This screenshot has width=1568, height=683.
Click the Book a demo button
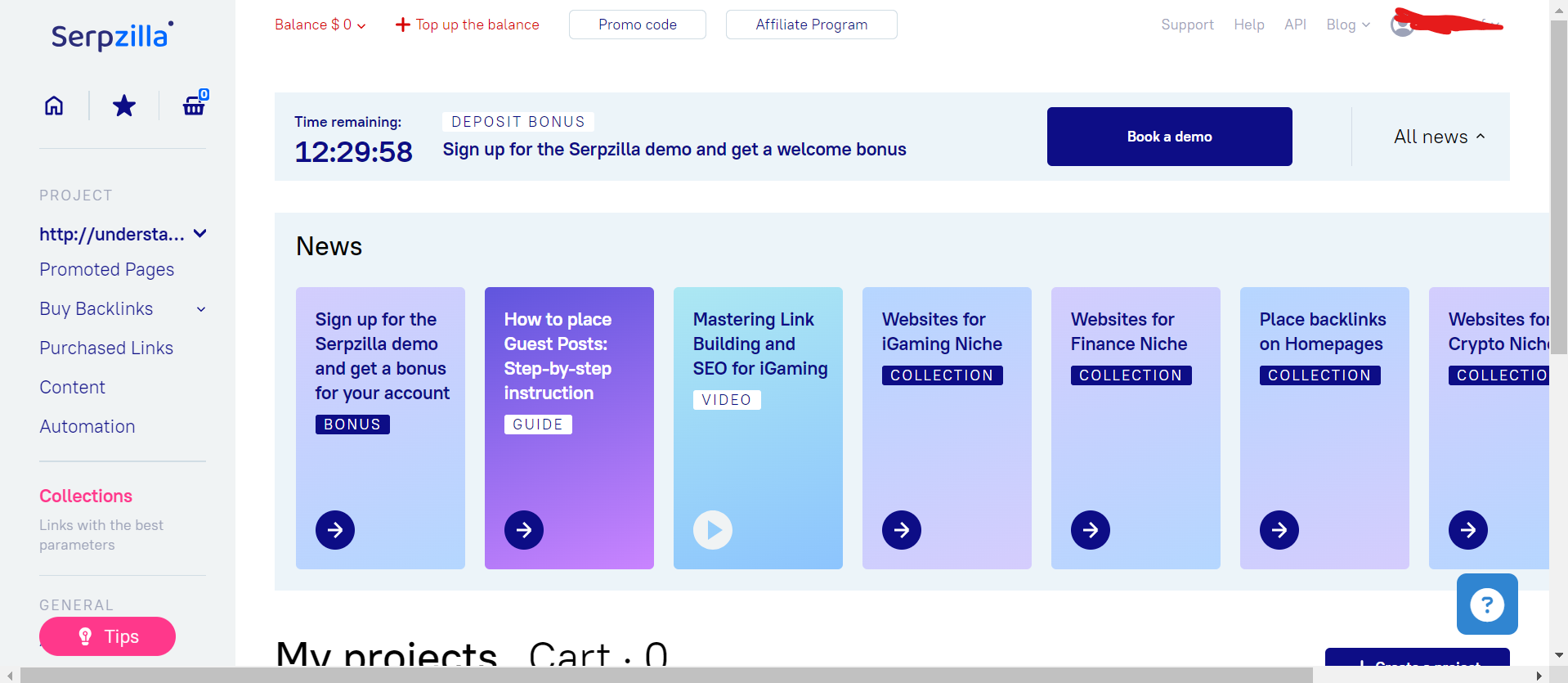click(x=1170, y=137)
